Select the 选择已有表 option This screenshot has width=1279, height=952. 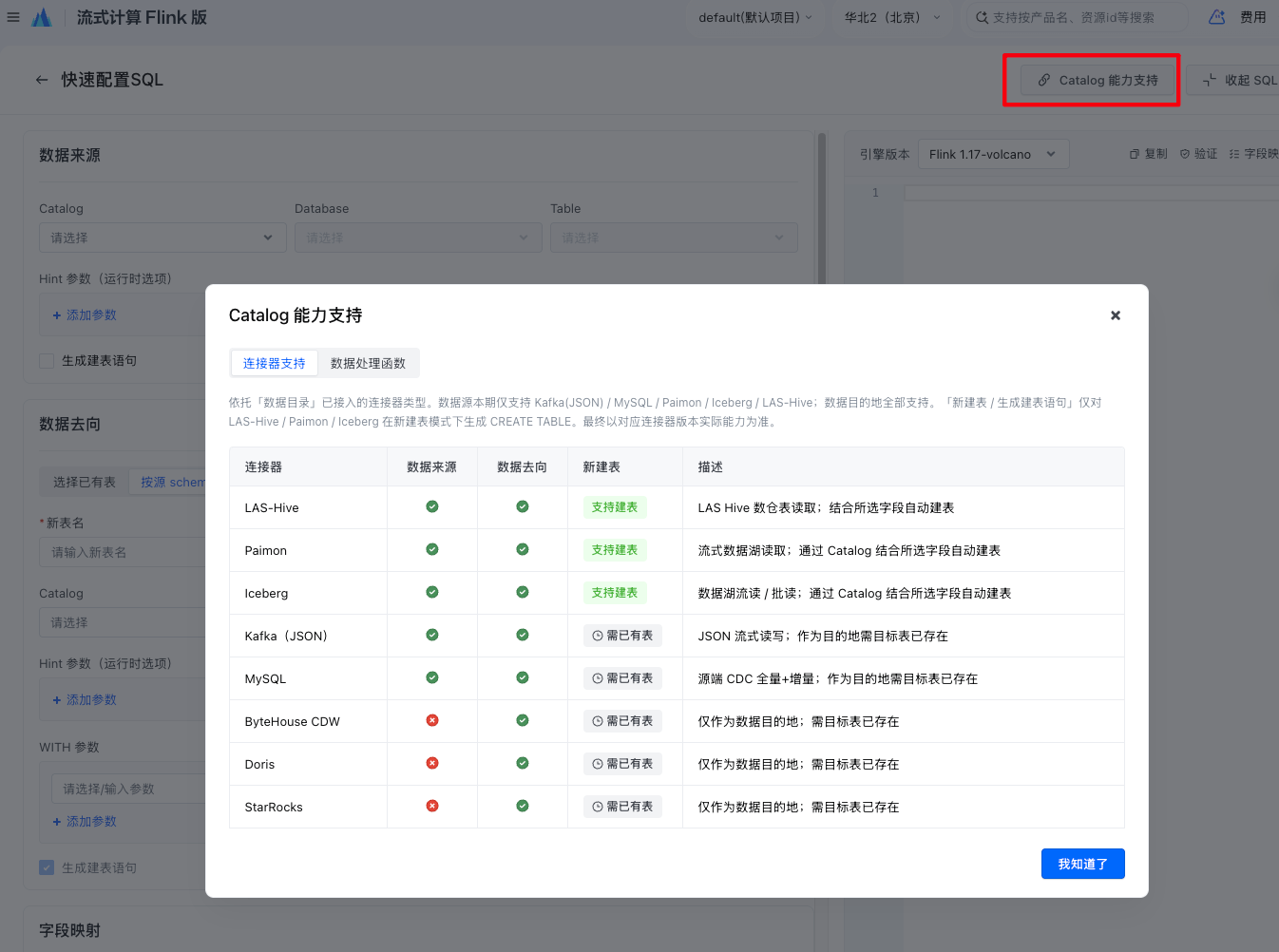coord(85,483)
